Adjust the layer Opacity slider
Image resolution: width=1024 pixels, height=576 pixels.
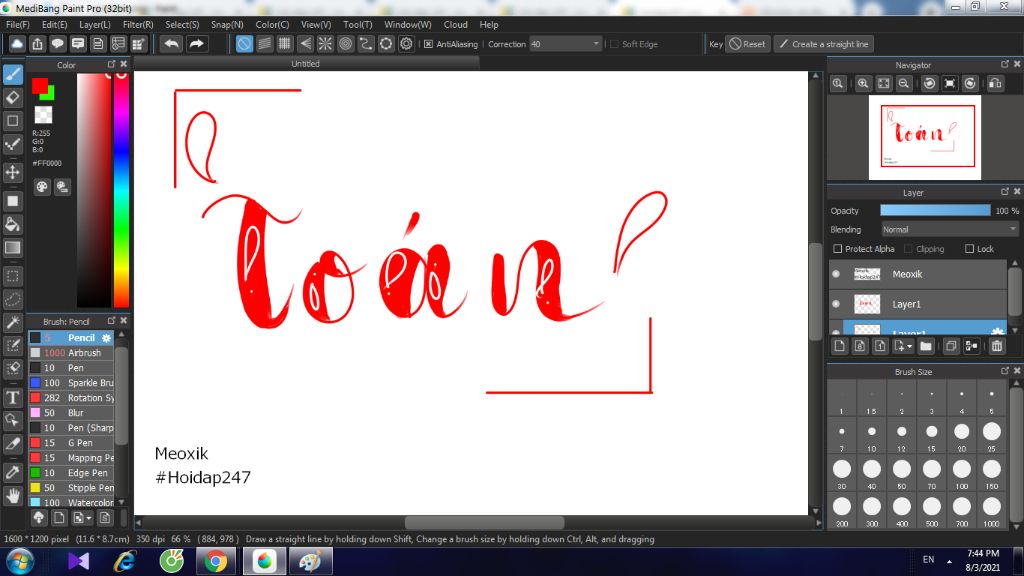(935, 210)
